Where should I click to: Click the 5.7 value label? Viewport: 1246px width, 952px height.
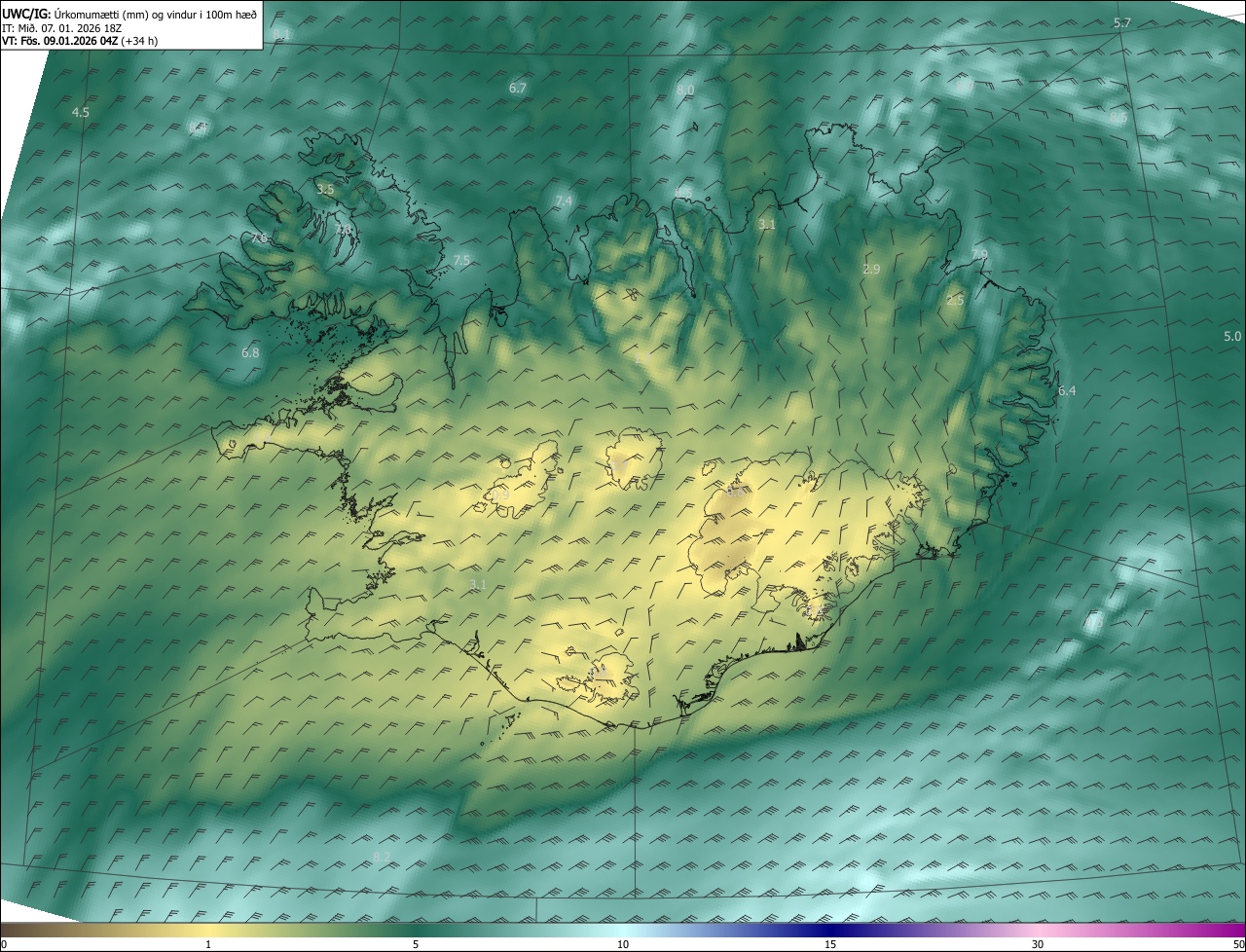point(1122,22)
